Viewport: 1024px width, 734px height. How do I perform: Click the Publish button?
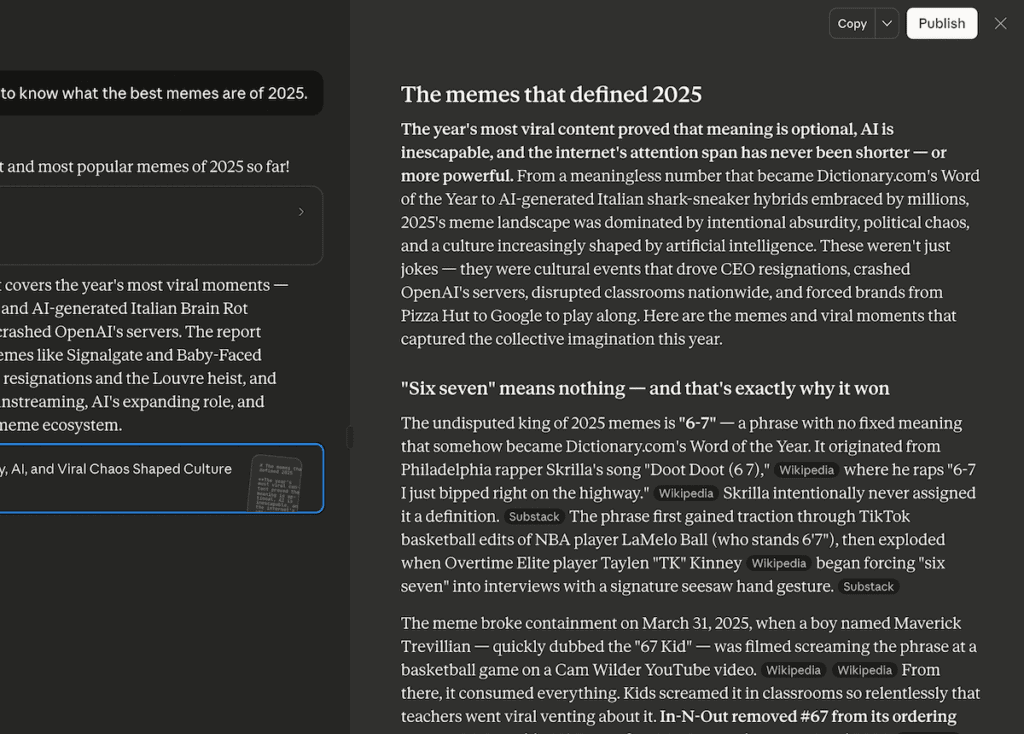pos(942,24)
